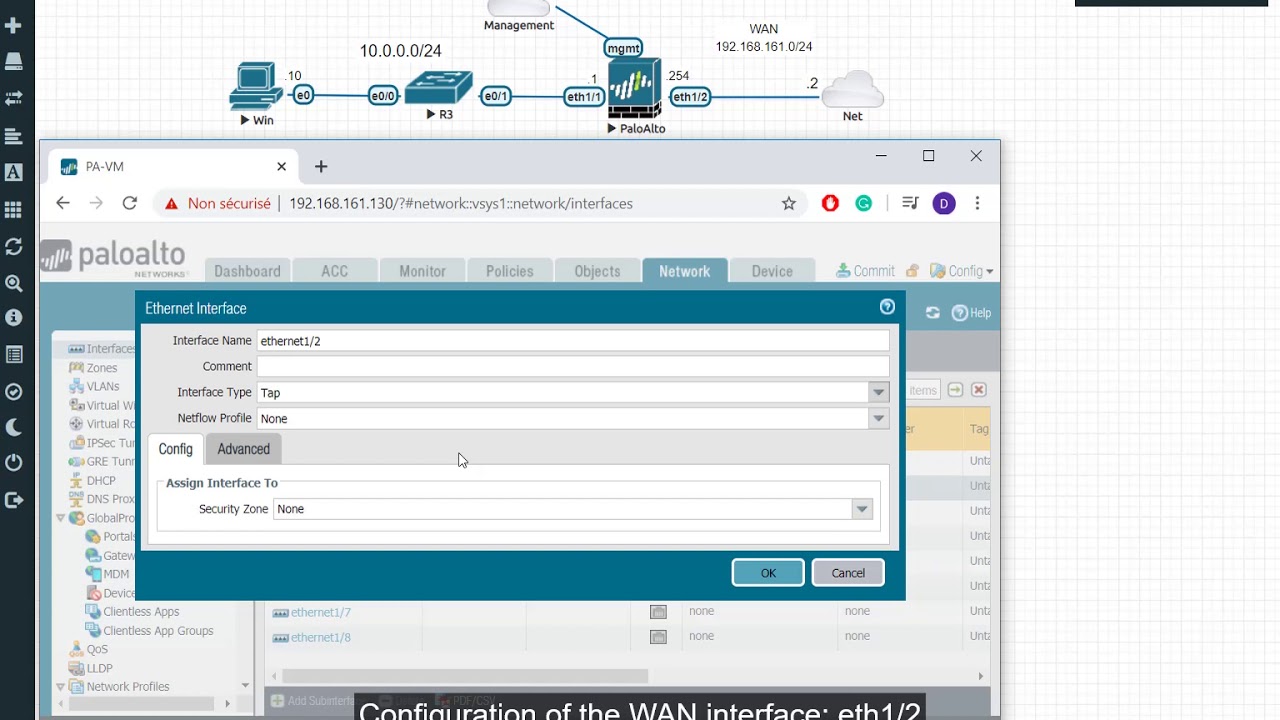Click the refresh arrows icon in sidebar
The height and width of the screenshot is (720, 1280).
pos(14,246)
